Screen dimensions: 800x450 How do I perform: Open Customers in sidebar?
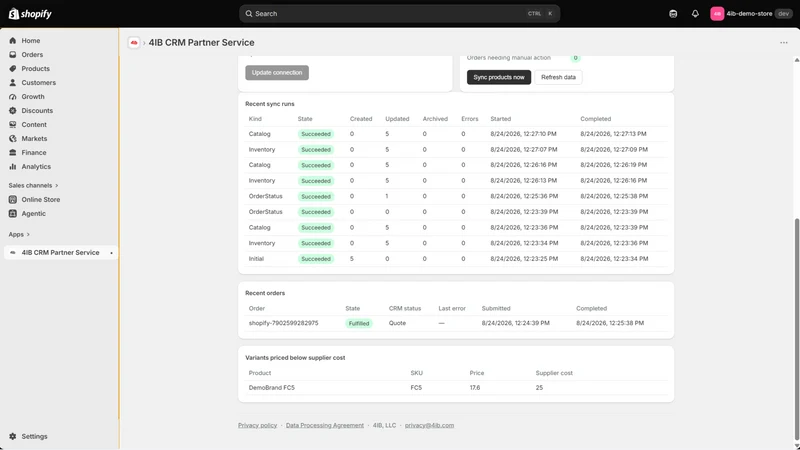39,83
